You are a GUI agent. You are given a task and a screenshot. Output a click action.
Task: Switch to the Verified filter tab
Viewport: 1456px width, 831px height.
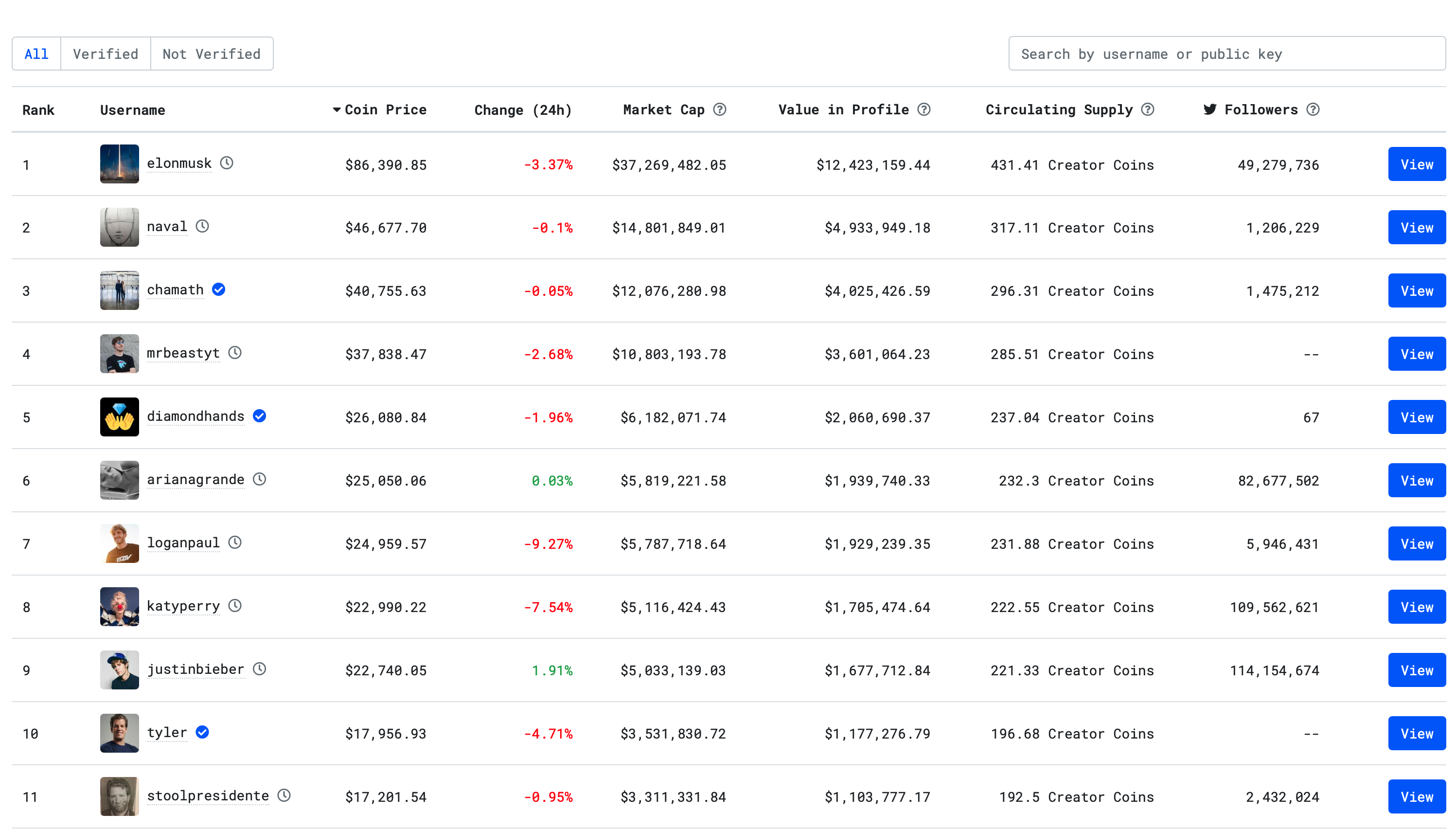click(x=106, y=54)
